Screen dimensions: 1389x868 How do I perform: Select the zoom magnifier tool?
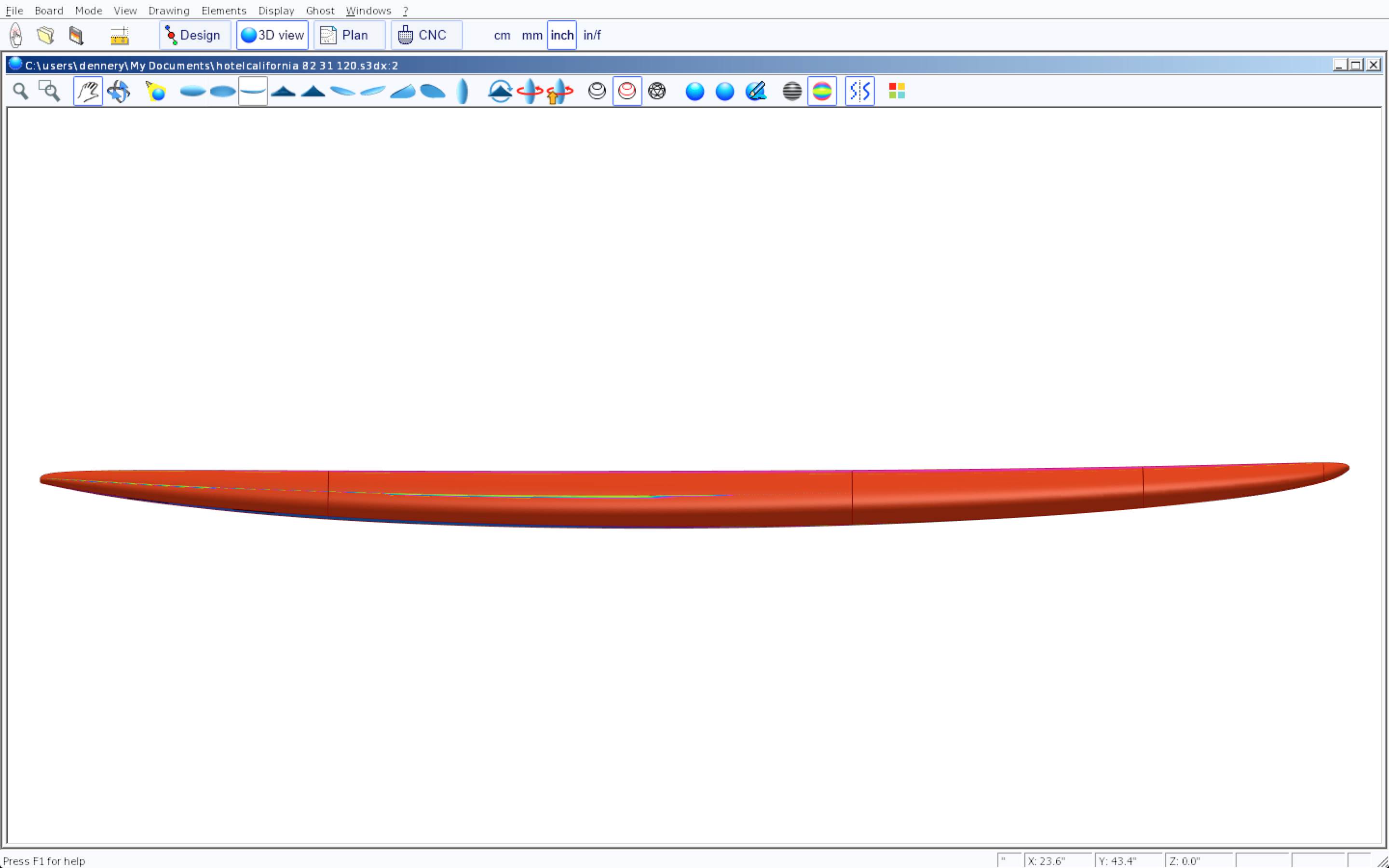click(21, 91)
